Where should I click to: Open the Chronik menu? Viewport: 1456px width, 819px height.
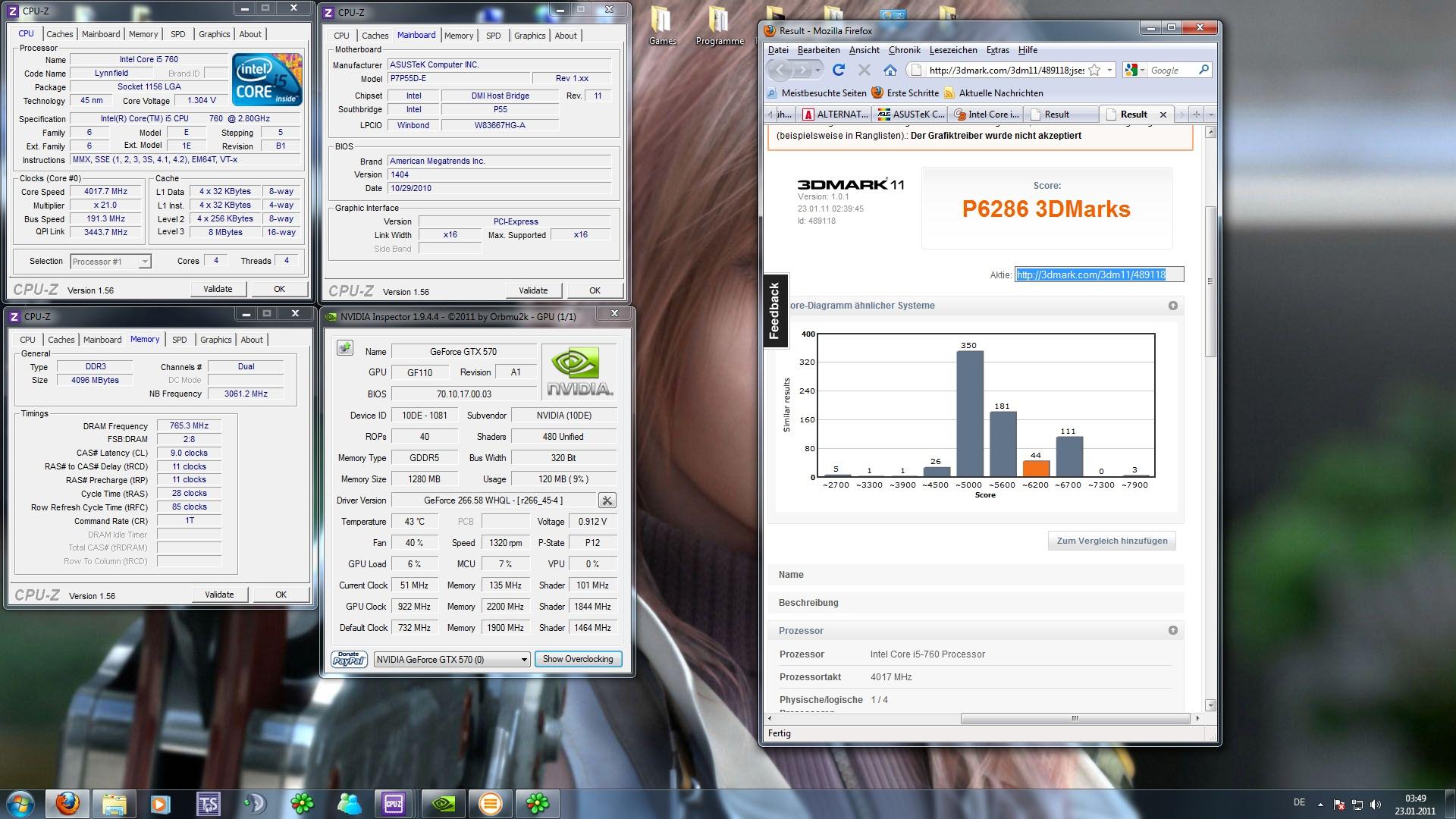pos(904,50)
